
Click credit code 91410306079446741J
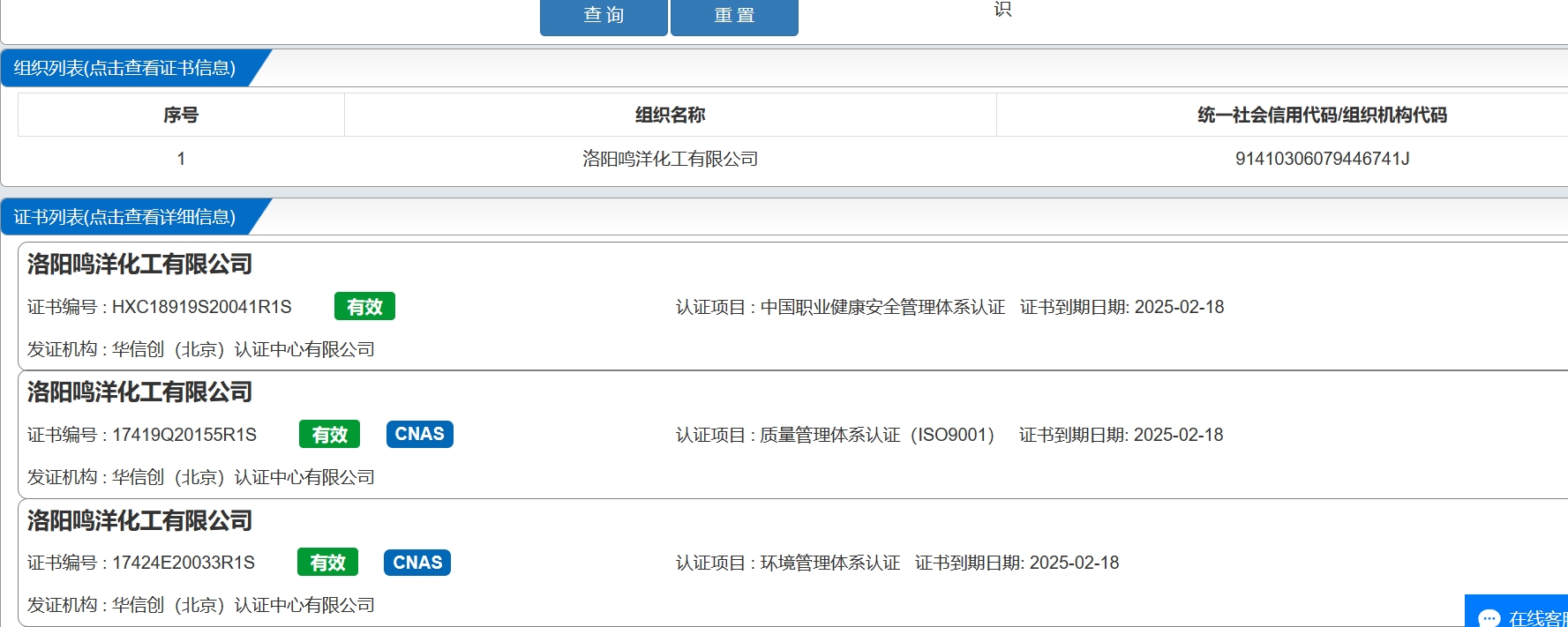(1322, 159)
